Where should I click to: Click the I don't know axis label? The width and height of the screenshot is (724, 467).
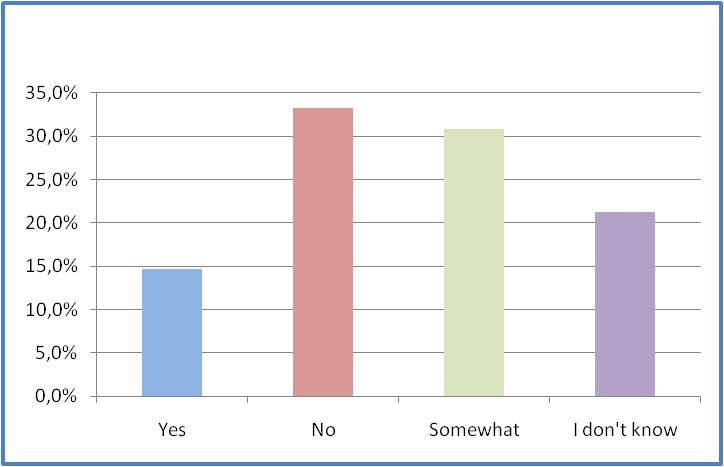pyautogui.click(x=625, y=430)
